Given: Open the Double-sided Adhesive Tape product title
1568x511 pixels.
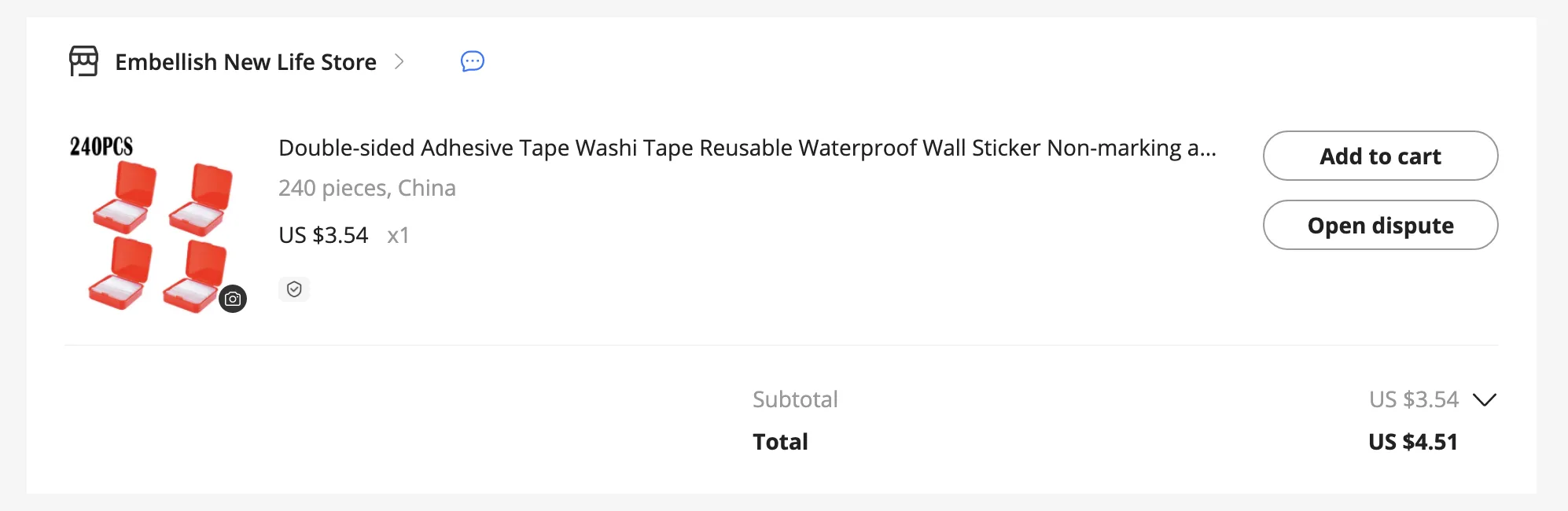Looking at the screenshot, I should pos(747,148).
